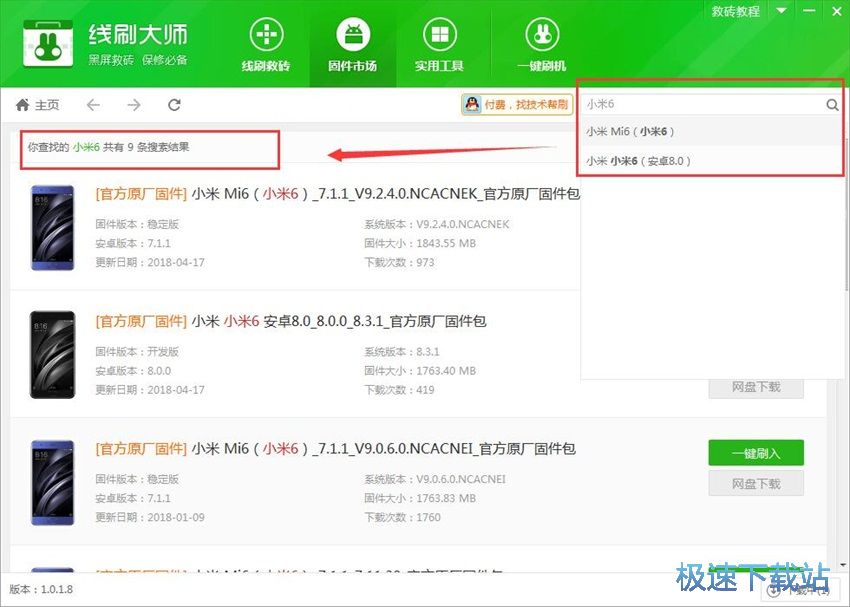Click 网盘下载 for 8.3.1 firmware
Image resolution: width=850 pixels, height=607 pixels.
click(x=756, y=388)
